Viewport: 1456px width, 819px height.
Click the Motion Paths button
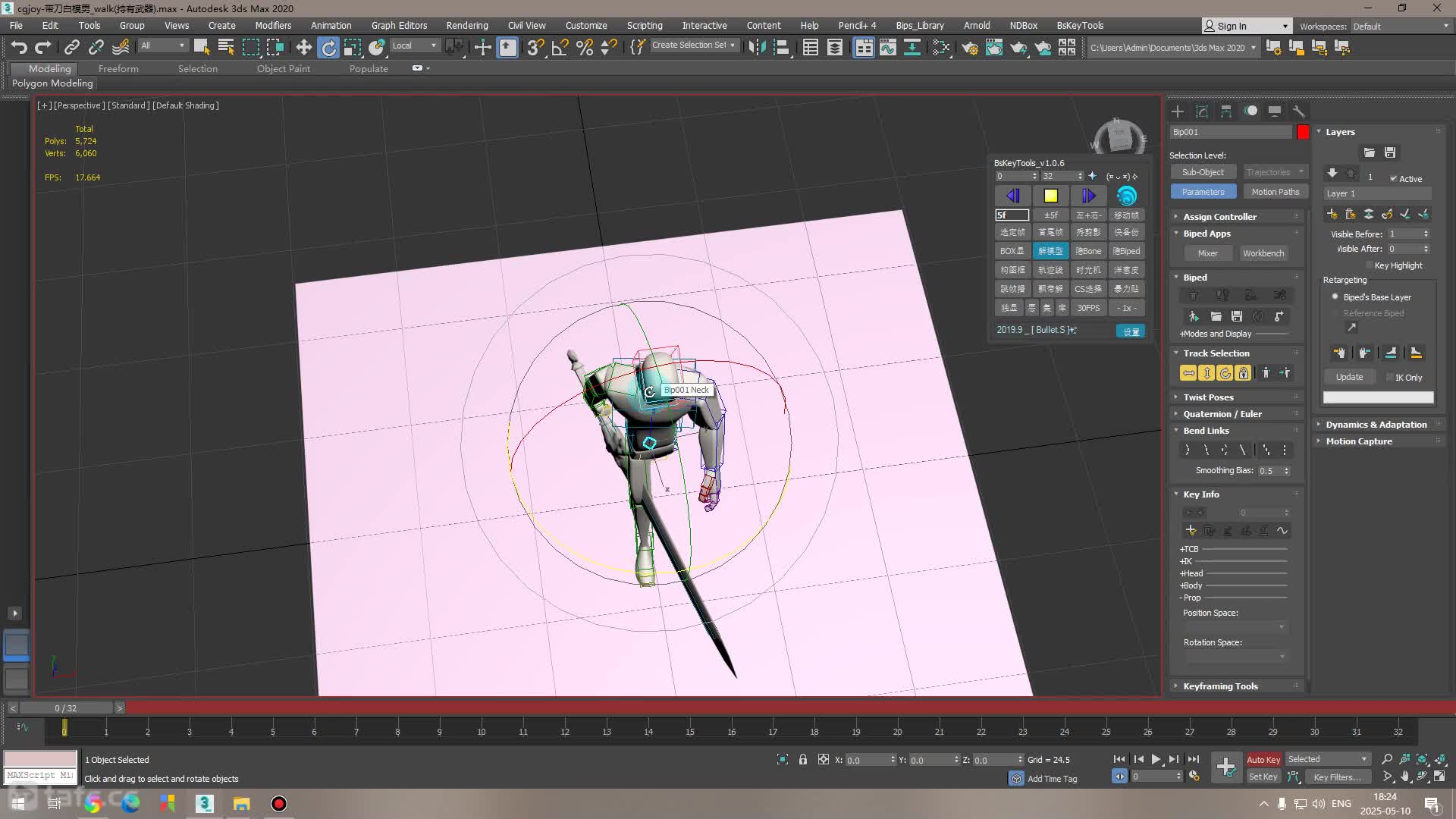1275,192
